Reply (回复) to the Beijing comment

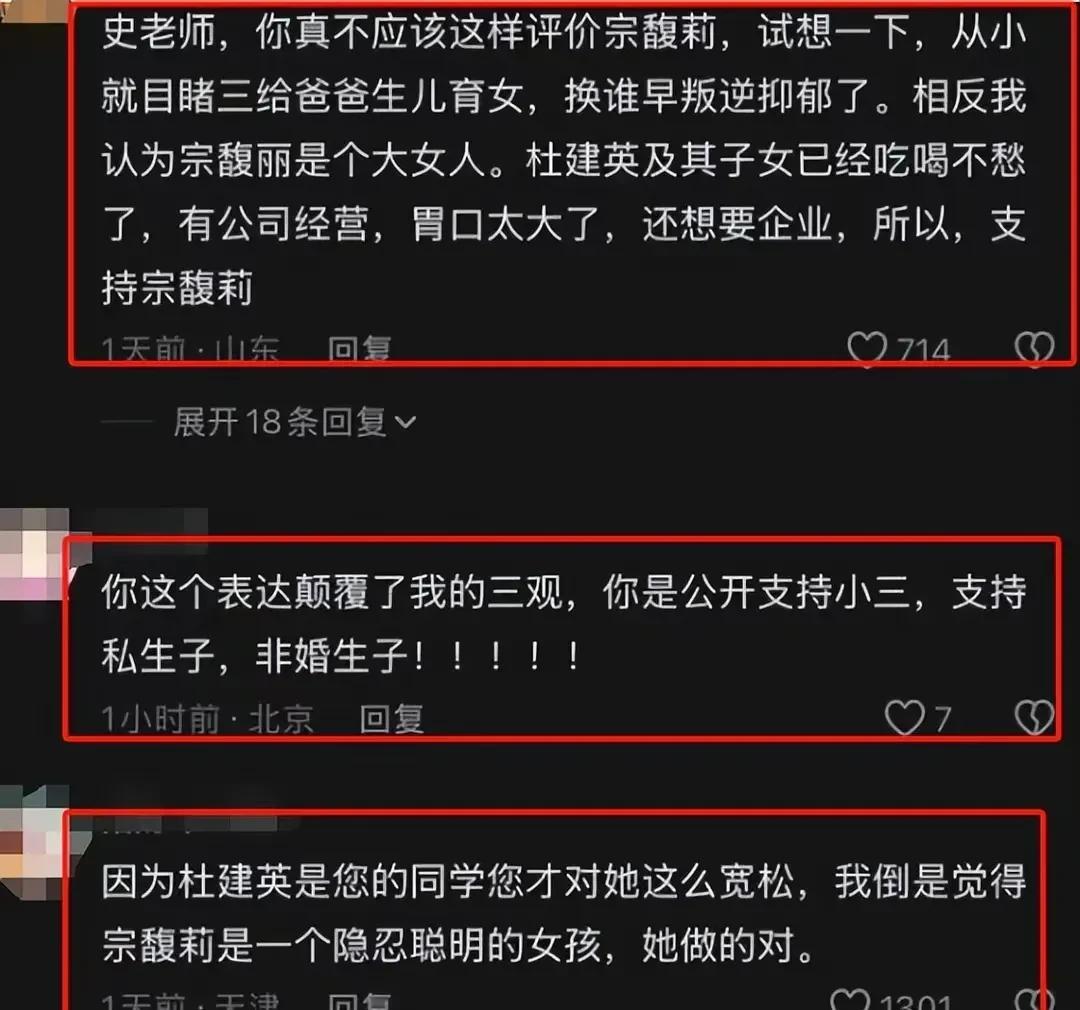coord(391,719)
